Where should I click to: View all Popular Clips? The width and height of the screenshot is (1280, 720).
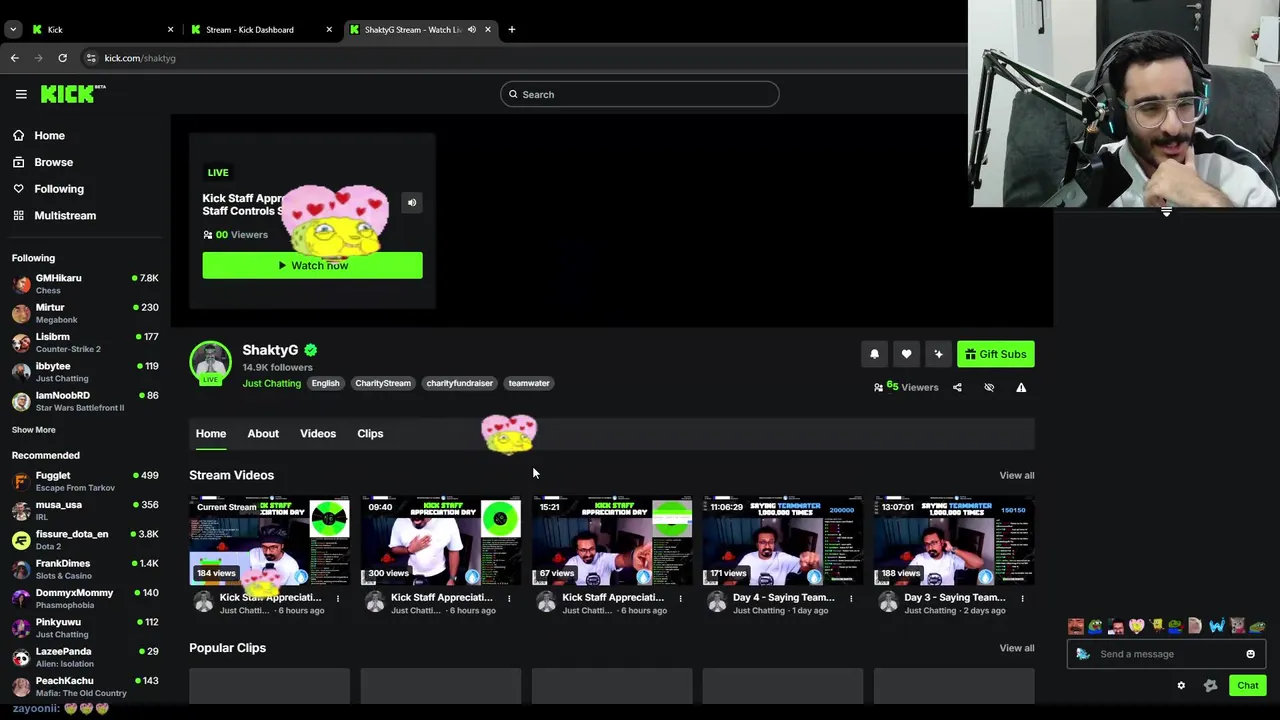[x=1017, y=648]
